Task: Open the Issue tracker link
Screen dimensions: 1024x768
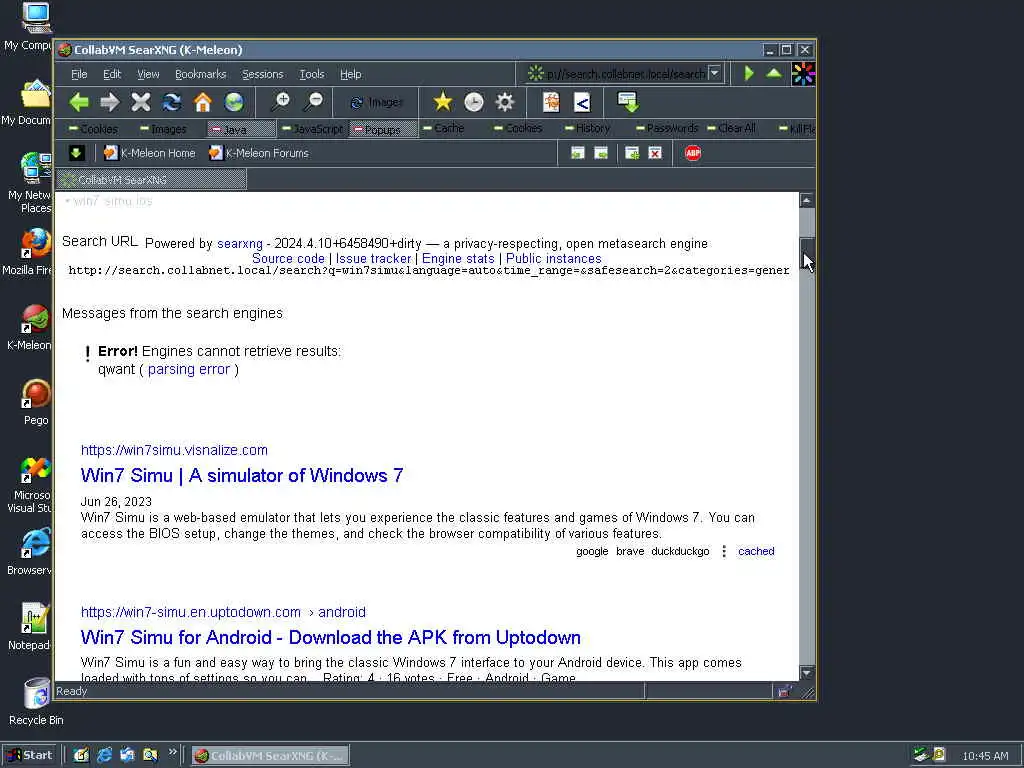Action: (373, 259)
